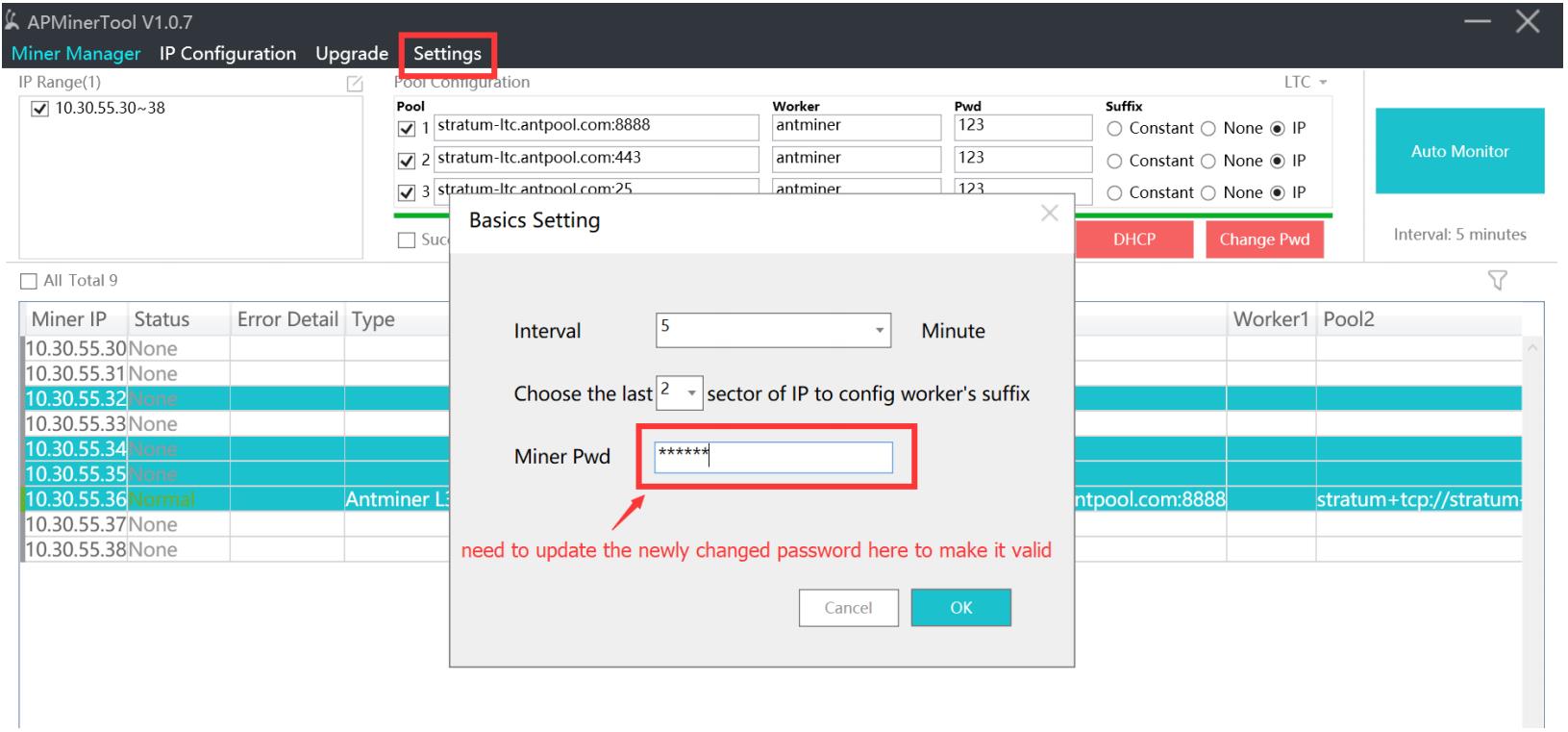Click the OK button in Basics Setting
This screenshot has height=732, width=1568.
point(961,608)
